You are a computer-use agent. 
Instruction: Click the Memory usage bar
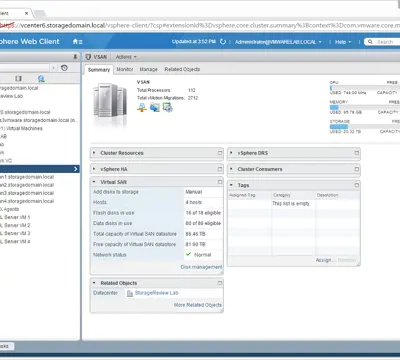364,107
